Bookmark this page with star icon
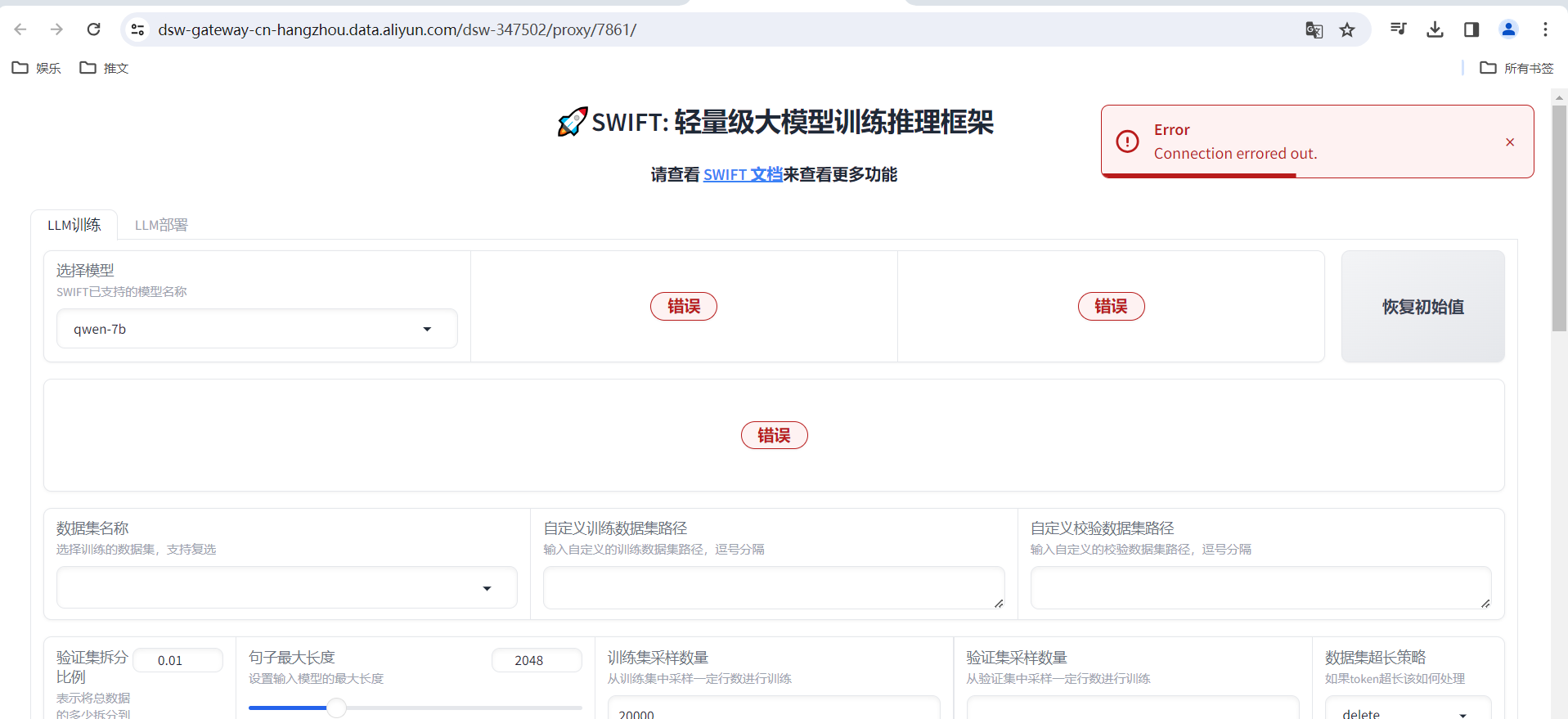1568x719 pixels. [1347, 30]
